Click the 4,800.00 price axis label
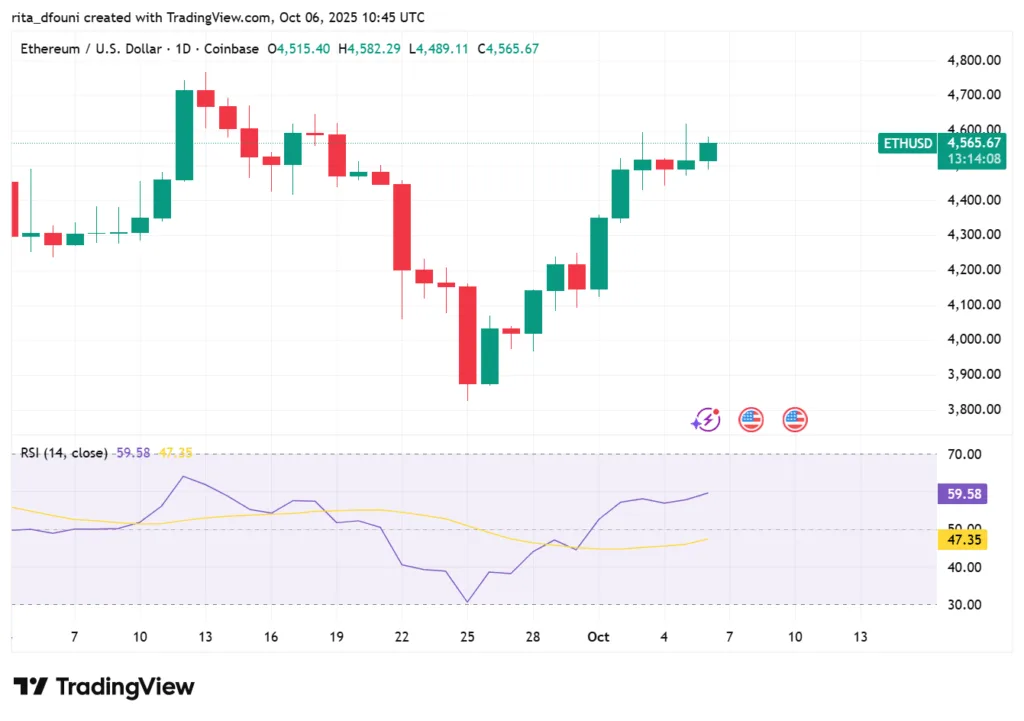Viewport: 1024px width, 721px height. point(973,60)
